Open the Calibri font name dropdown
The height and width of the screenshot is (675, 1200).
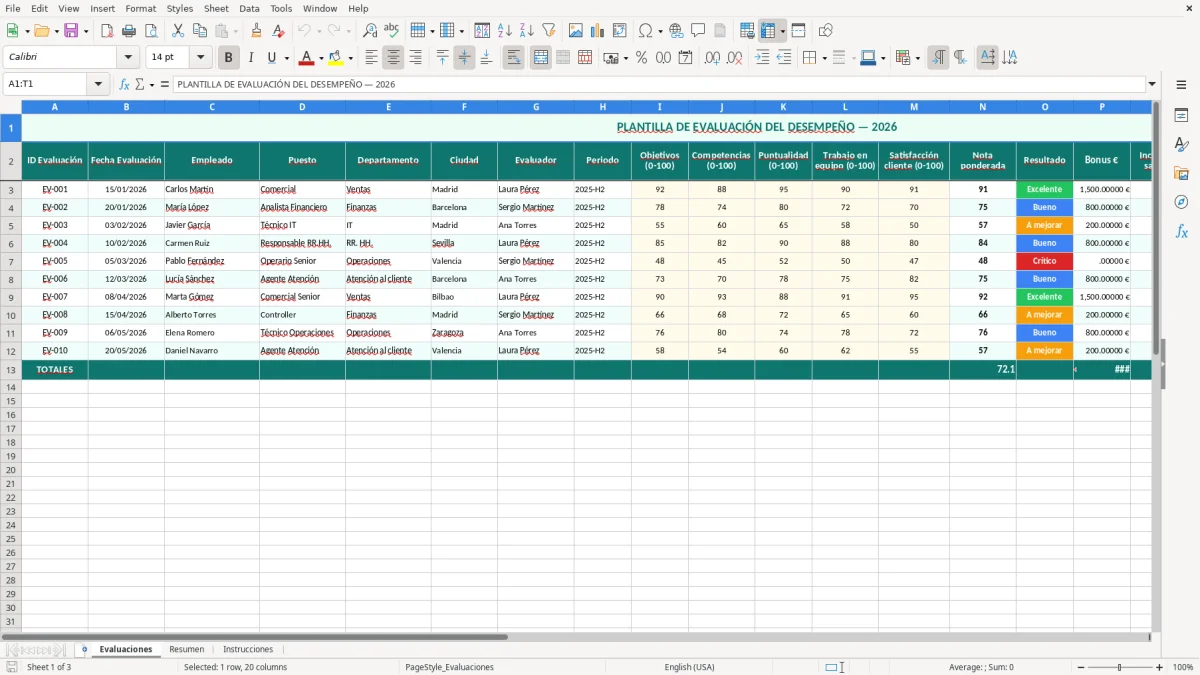[x=127, y=58]
